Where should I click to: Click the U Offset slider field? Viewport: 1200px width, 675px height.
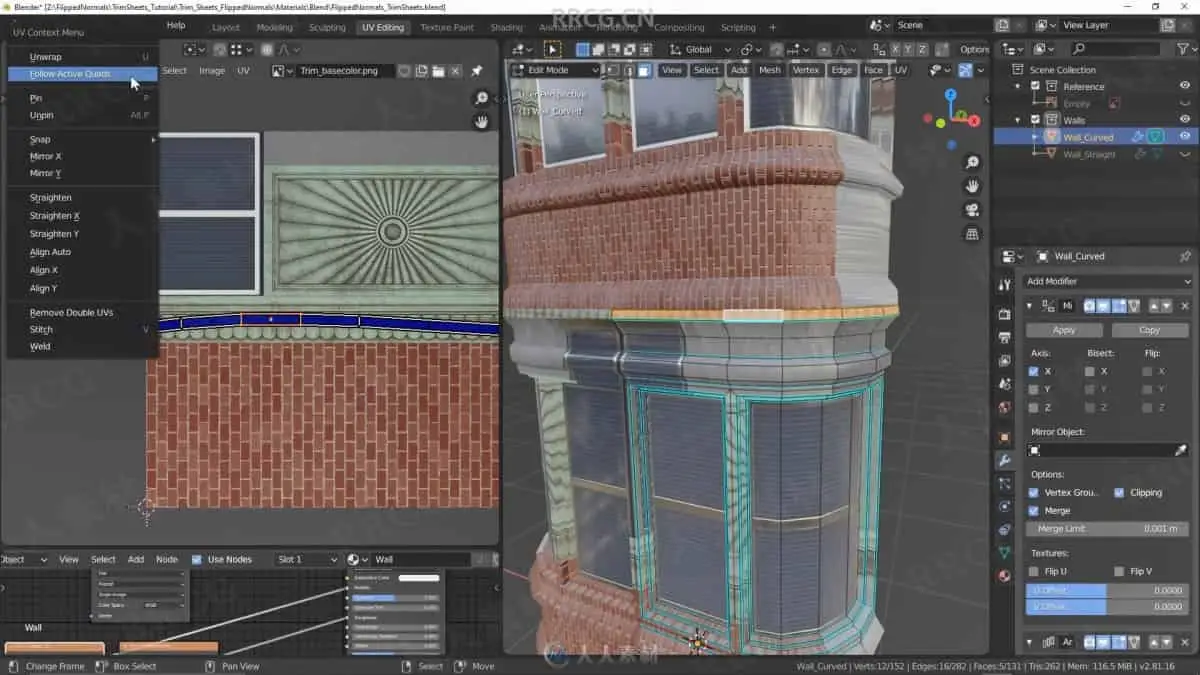pyautogui.click(x=1107, y=590)
